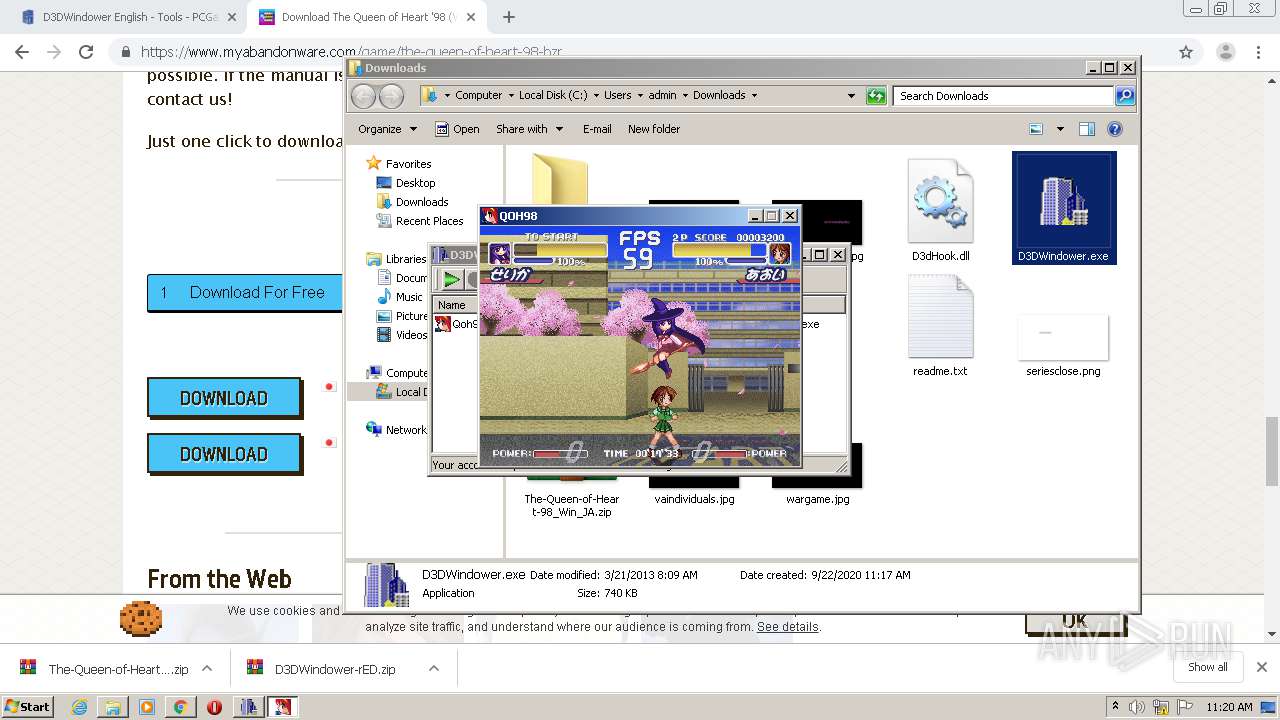Go back in Chrome
The height and width of the screenshot is (720, 1280).
[22, 52]
